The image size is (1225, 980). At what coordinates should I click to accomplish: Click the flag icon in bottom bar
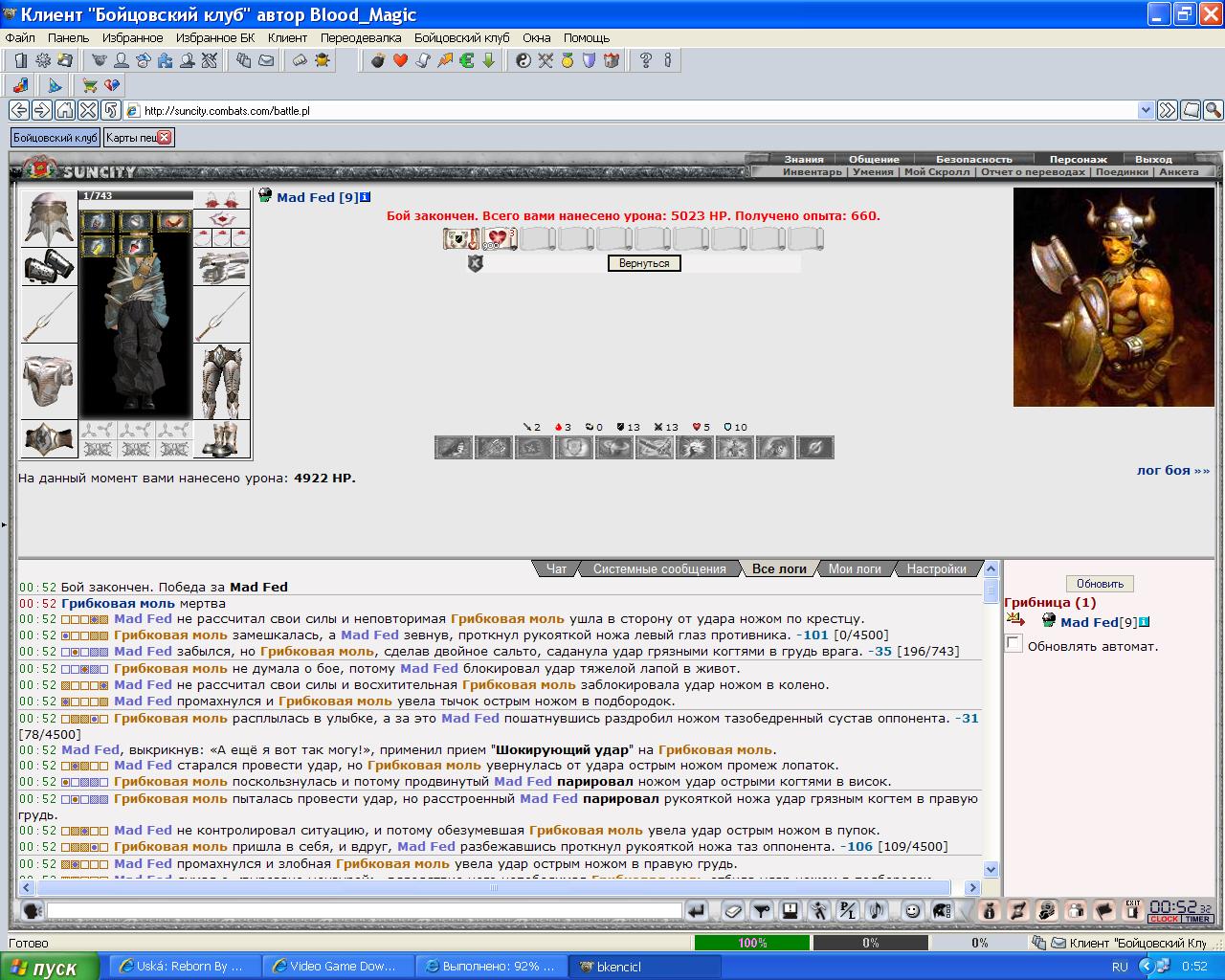coord(1104,910)
